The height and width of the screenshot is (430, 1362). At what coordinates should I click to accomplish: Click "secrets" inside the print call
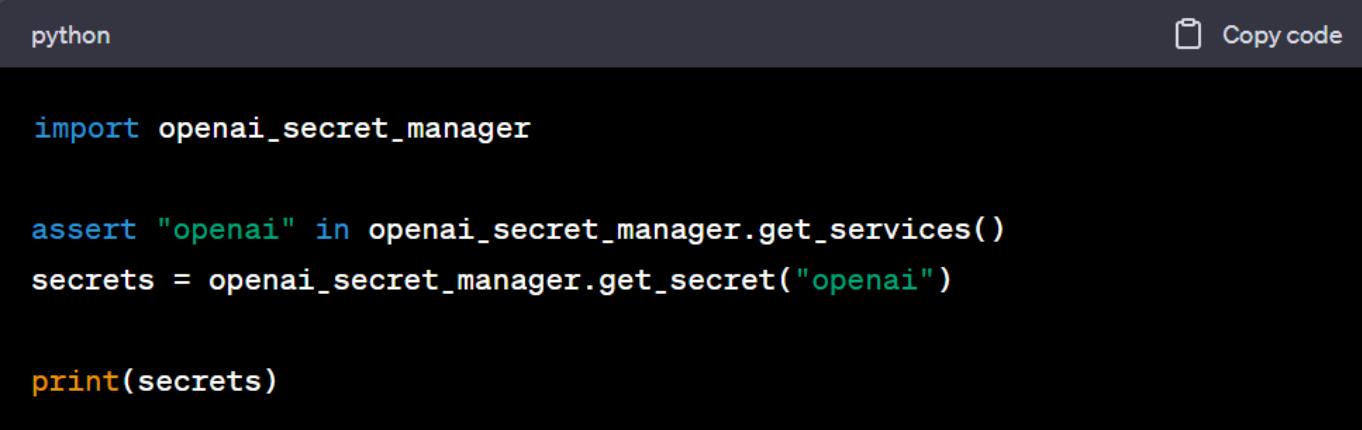pos(198,382)
